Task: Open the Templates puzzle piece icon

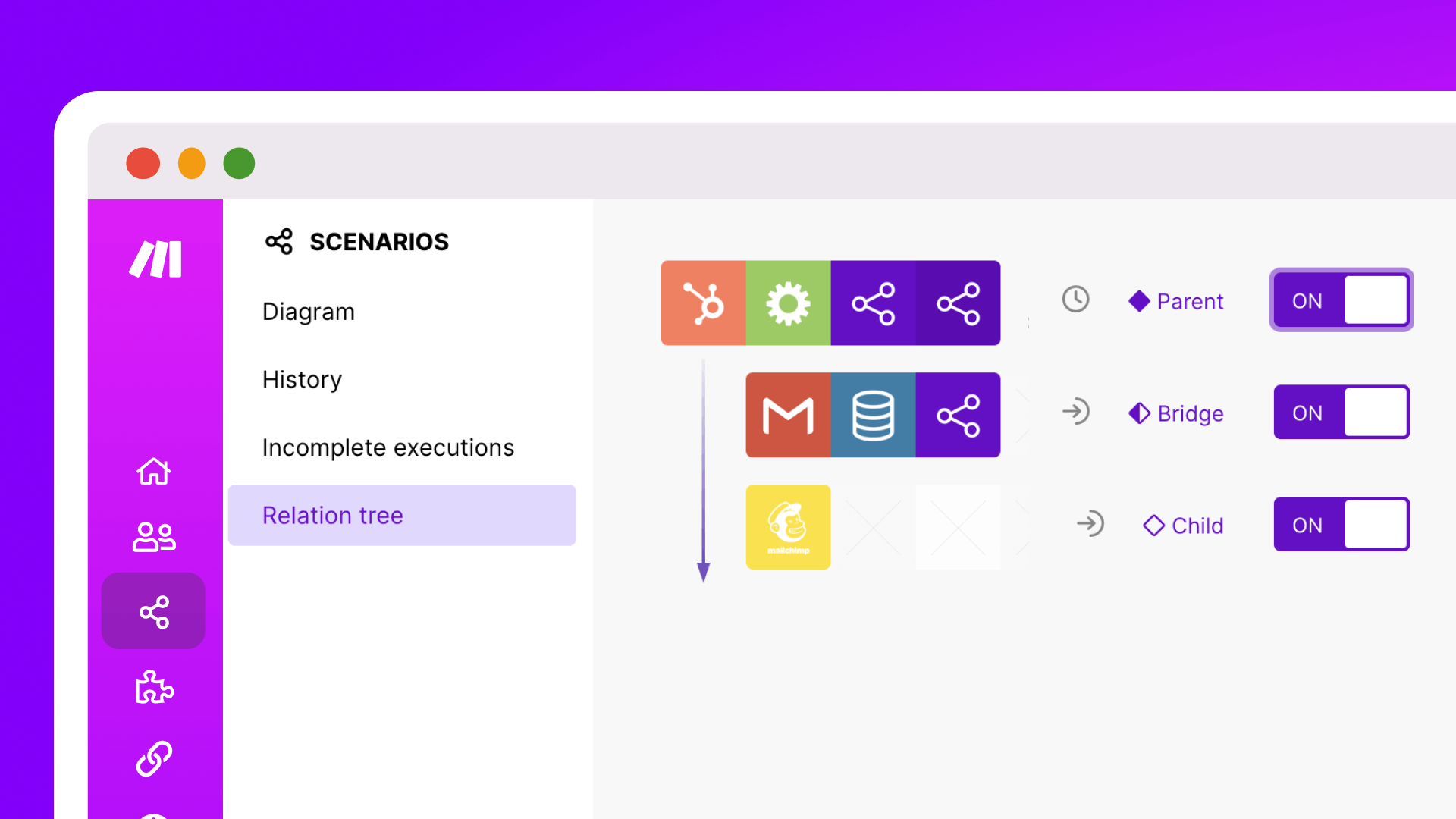Action: pos(154,687)
